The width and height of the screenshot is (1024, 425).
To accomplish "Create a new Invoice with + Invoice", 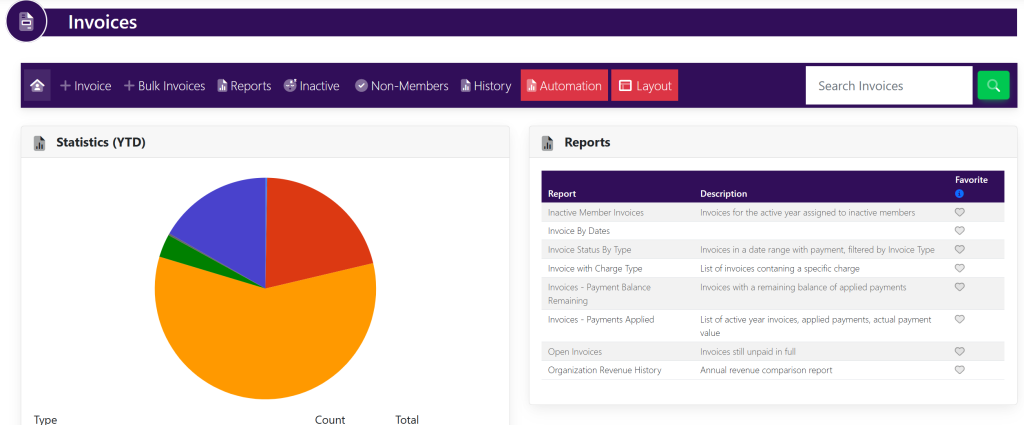I will pos(85,86).
